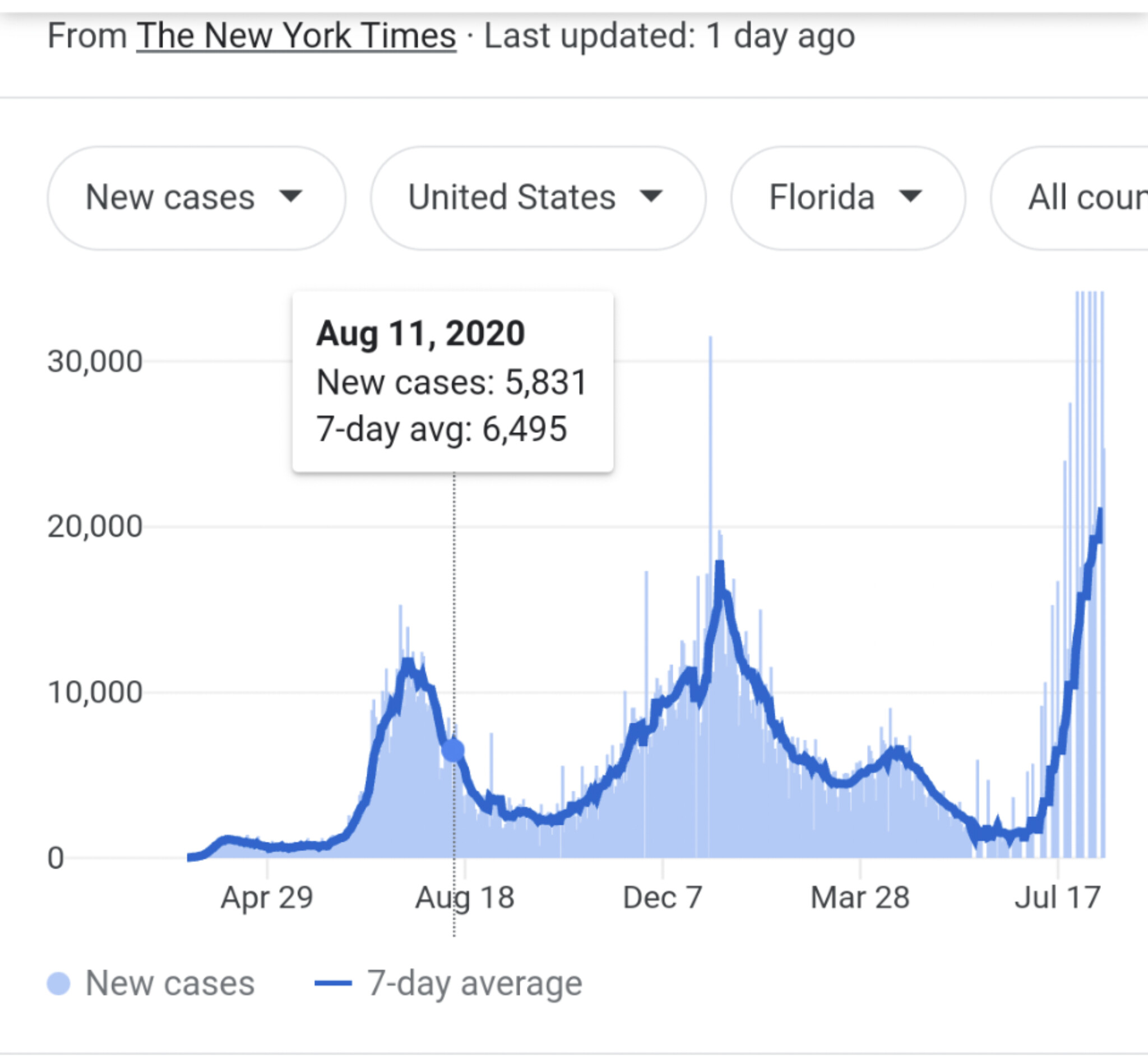The image size is (1148, 1057).
Task: Select the Jul 17 x-axis label
Action: 1057,897
